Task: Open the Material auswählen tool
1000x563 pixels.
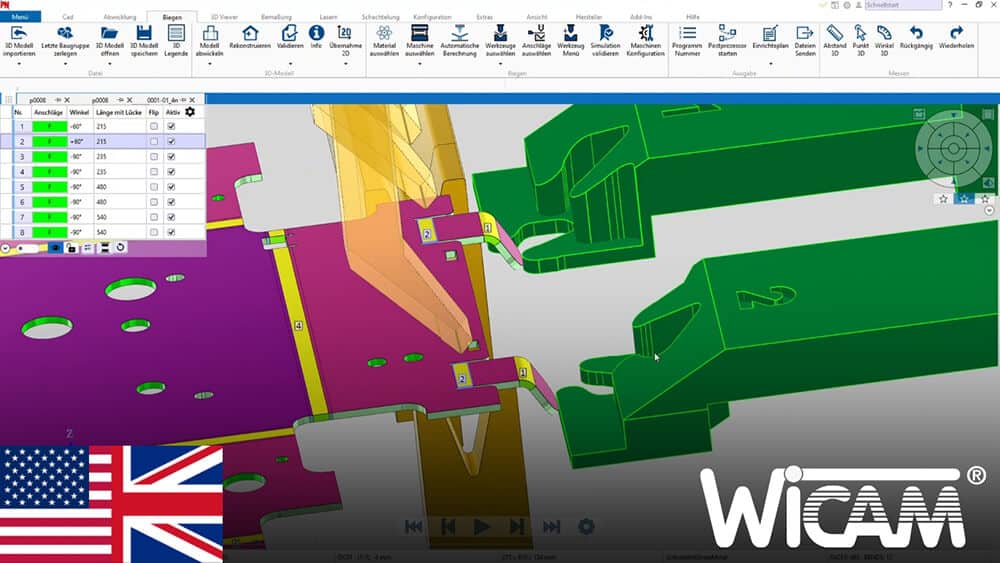Action: pos(385,34)
